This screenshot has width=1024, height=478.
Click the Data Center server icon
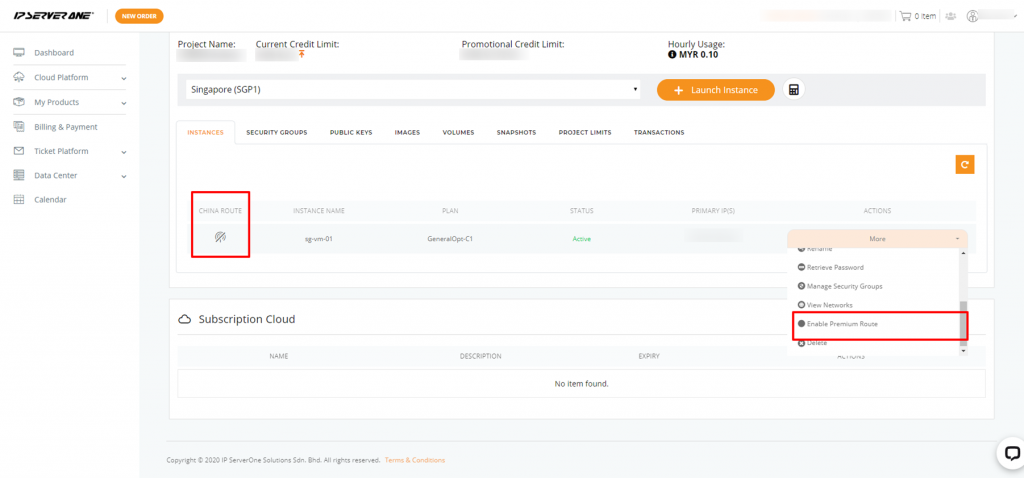(19, 175)
